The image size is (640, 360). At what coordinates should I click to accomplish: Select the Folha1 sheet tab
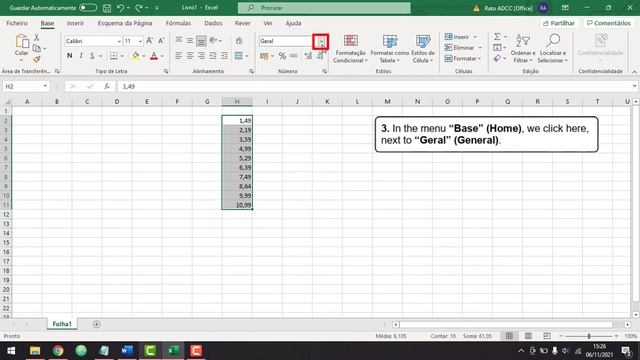point(62,324)
